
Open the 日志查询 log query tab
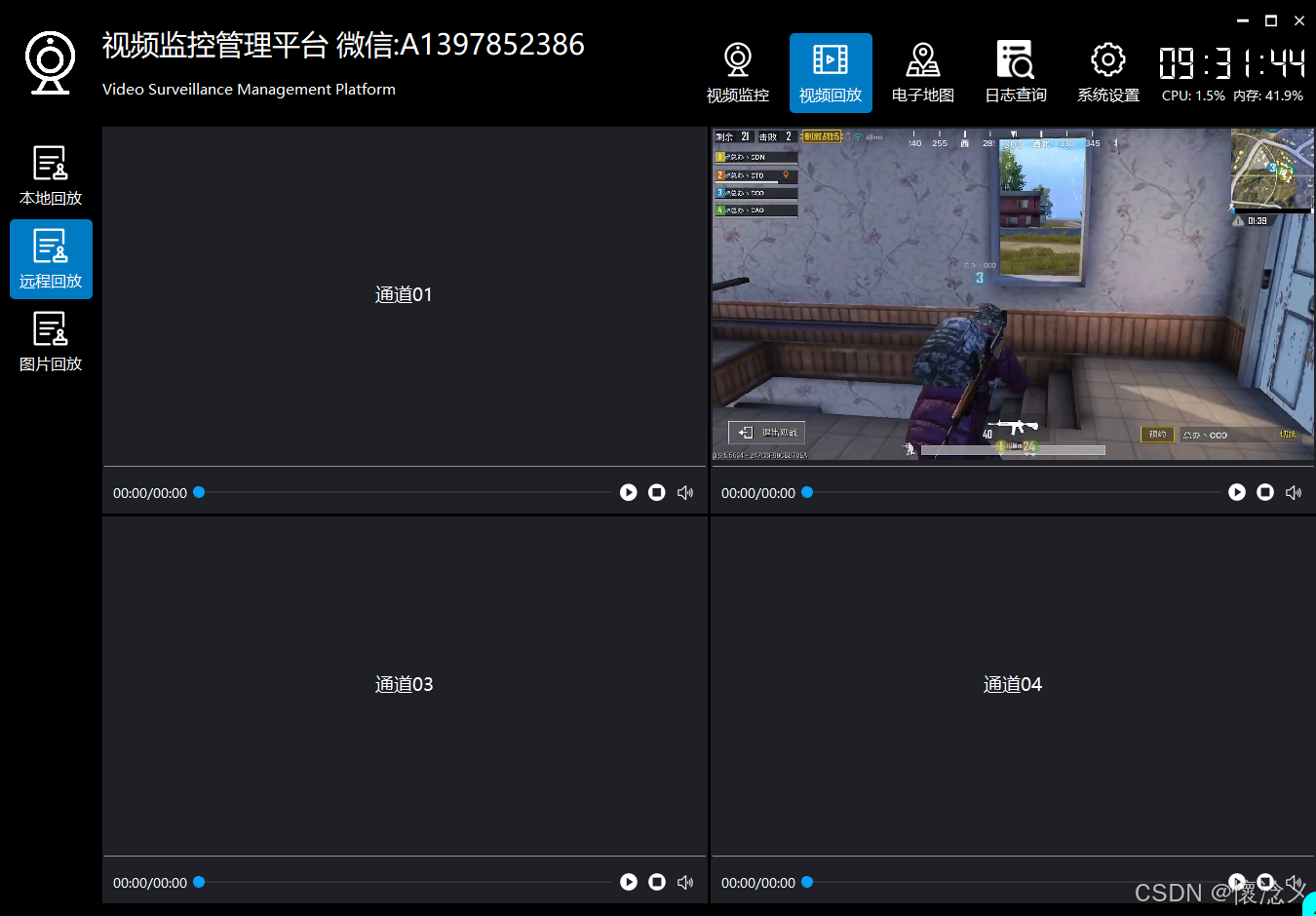click(1016, 73)
